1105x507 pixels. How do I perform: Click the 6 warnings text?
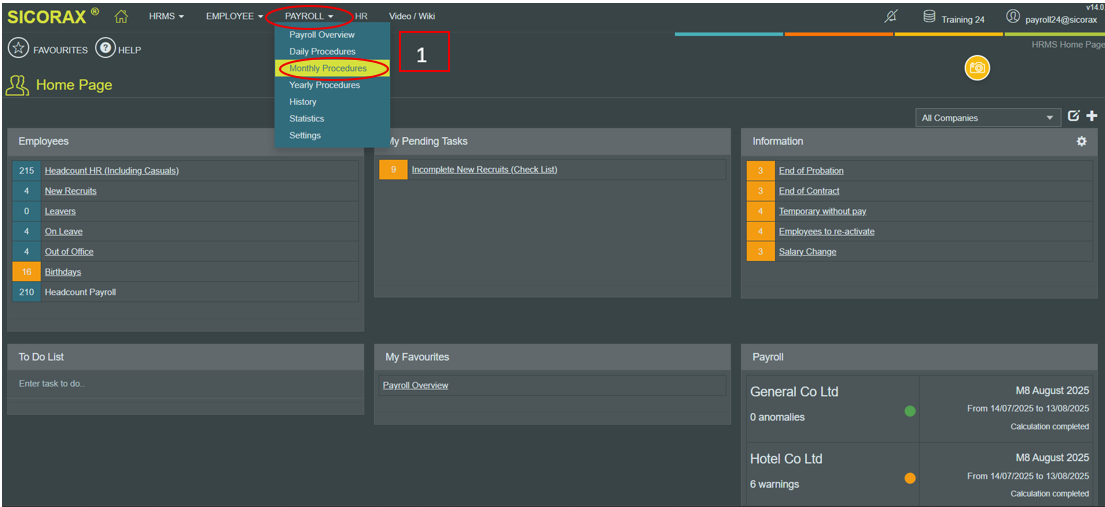[x=774, y=484]
